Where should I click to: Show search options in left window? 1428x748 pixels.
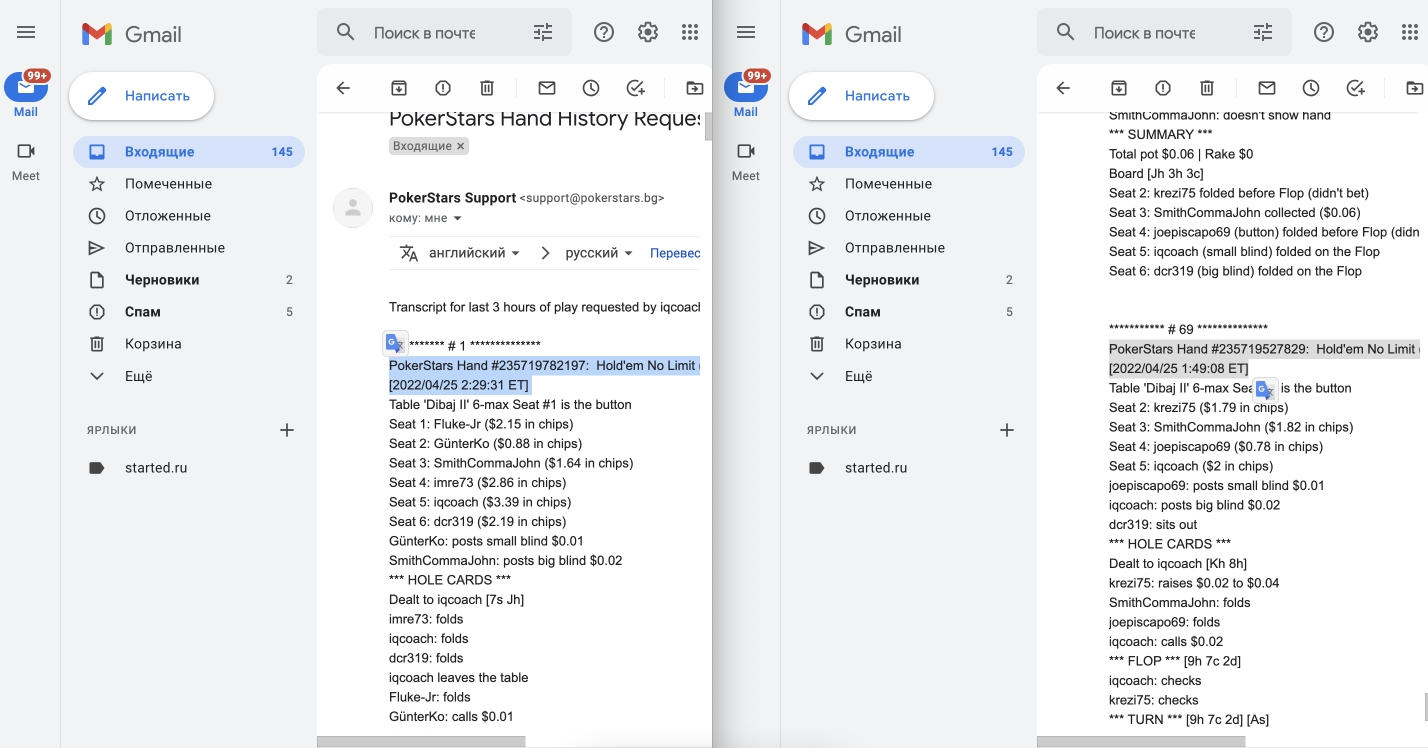point(543,32)
